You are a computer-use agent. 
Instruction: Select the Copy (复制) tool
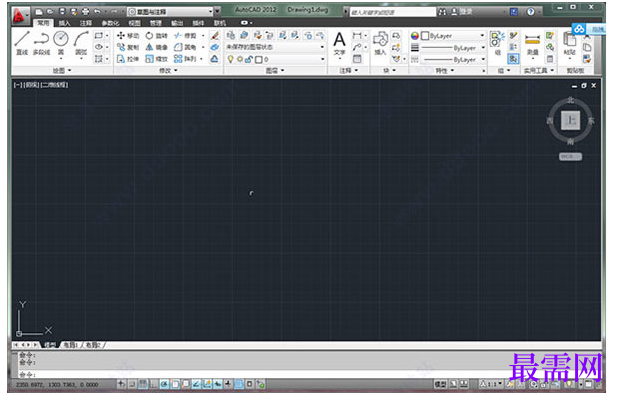tap(128, 47)
